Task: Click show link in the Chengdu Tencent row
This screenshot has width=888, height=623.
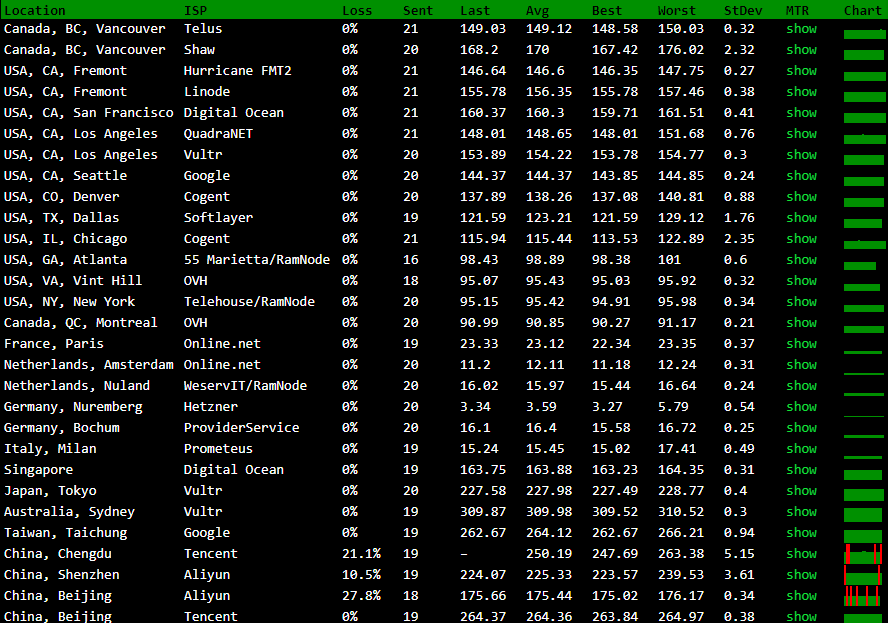Action: pos(801,553)
